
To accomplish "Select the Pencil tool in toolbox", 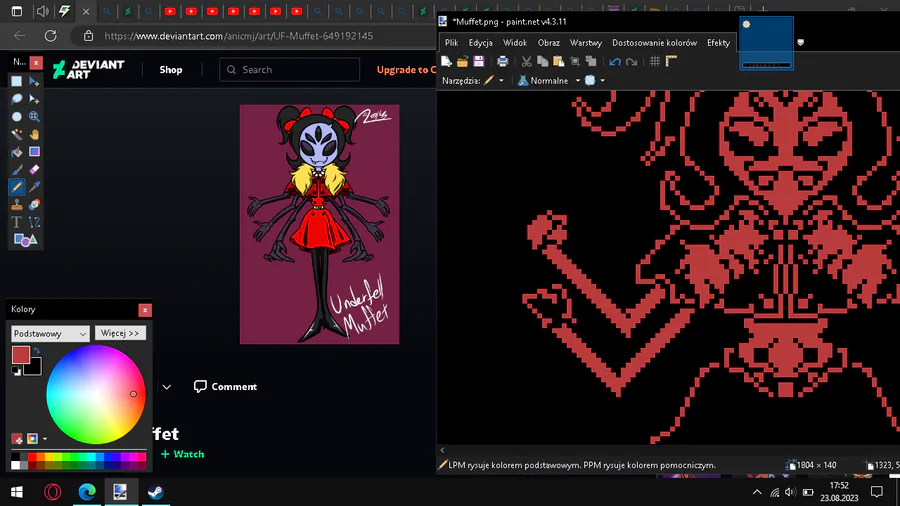I will tap(17, 187).
